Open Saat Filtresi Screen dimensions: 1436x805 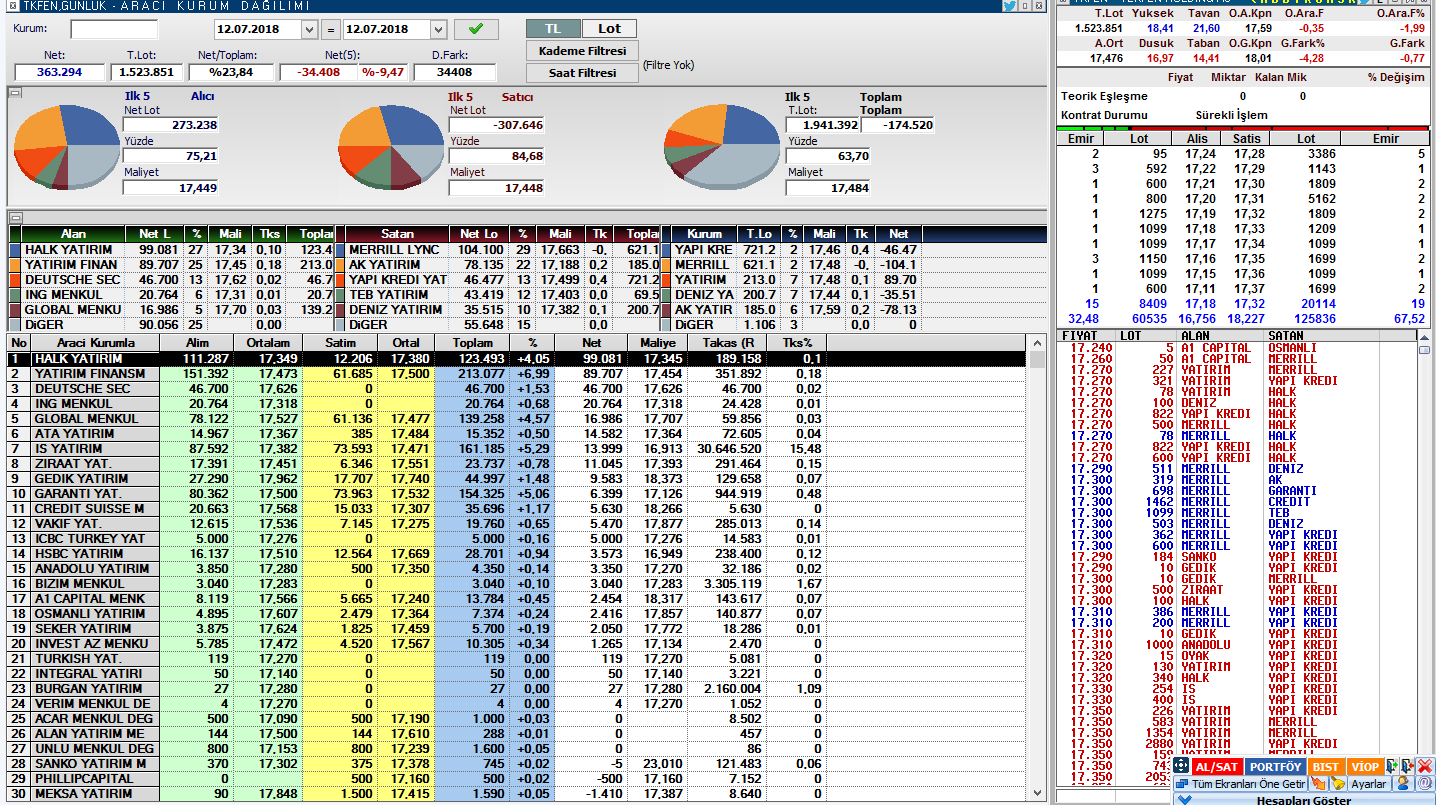pyautogui.click(x=582, y=73)
